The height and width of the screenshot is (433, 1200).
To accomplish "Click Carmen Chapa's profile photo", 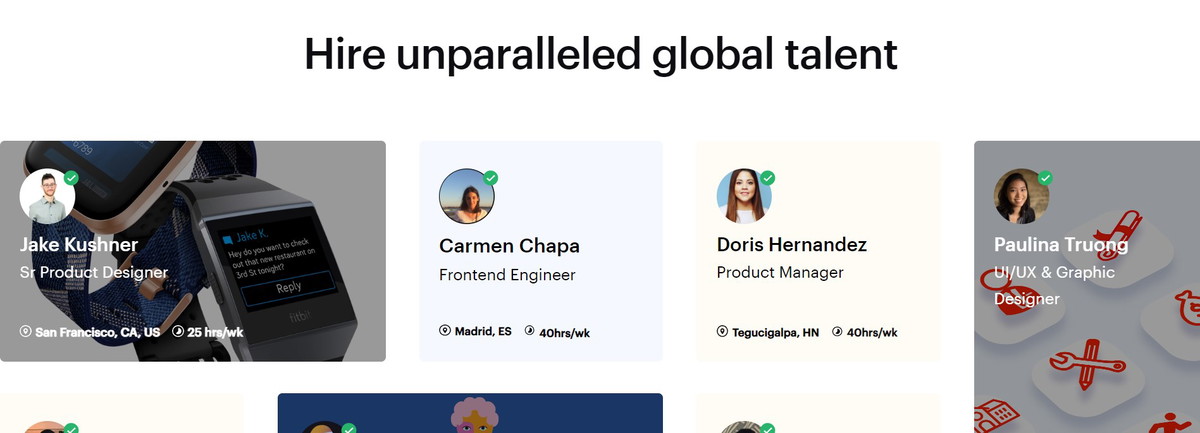I will point(467,196).
